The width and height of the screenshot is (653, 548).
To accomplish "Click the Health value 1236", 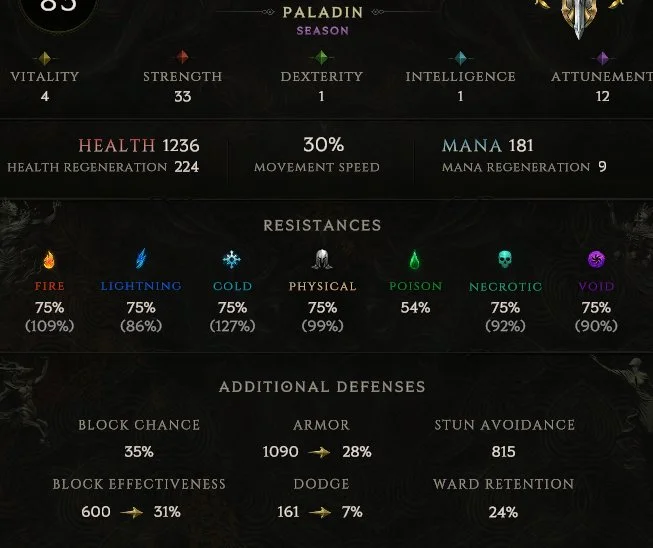I will coord(181,146).
